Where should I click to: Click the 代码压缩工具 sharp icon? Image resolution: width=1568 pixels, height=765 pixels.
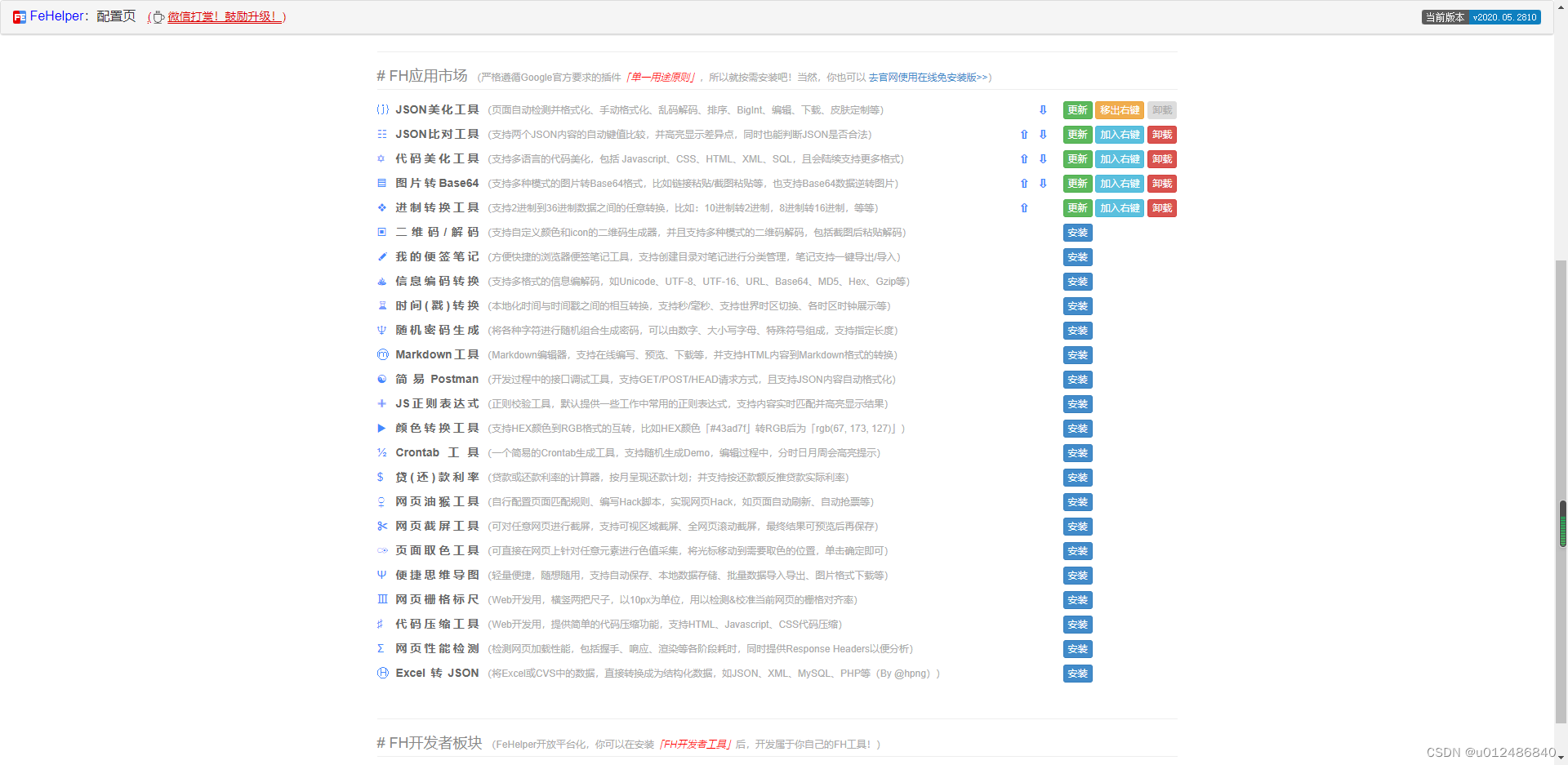[381, 624]
